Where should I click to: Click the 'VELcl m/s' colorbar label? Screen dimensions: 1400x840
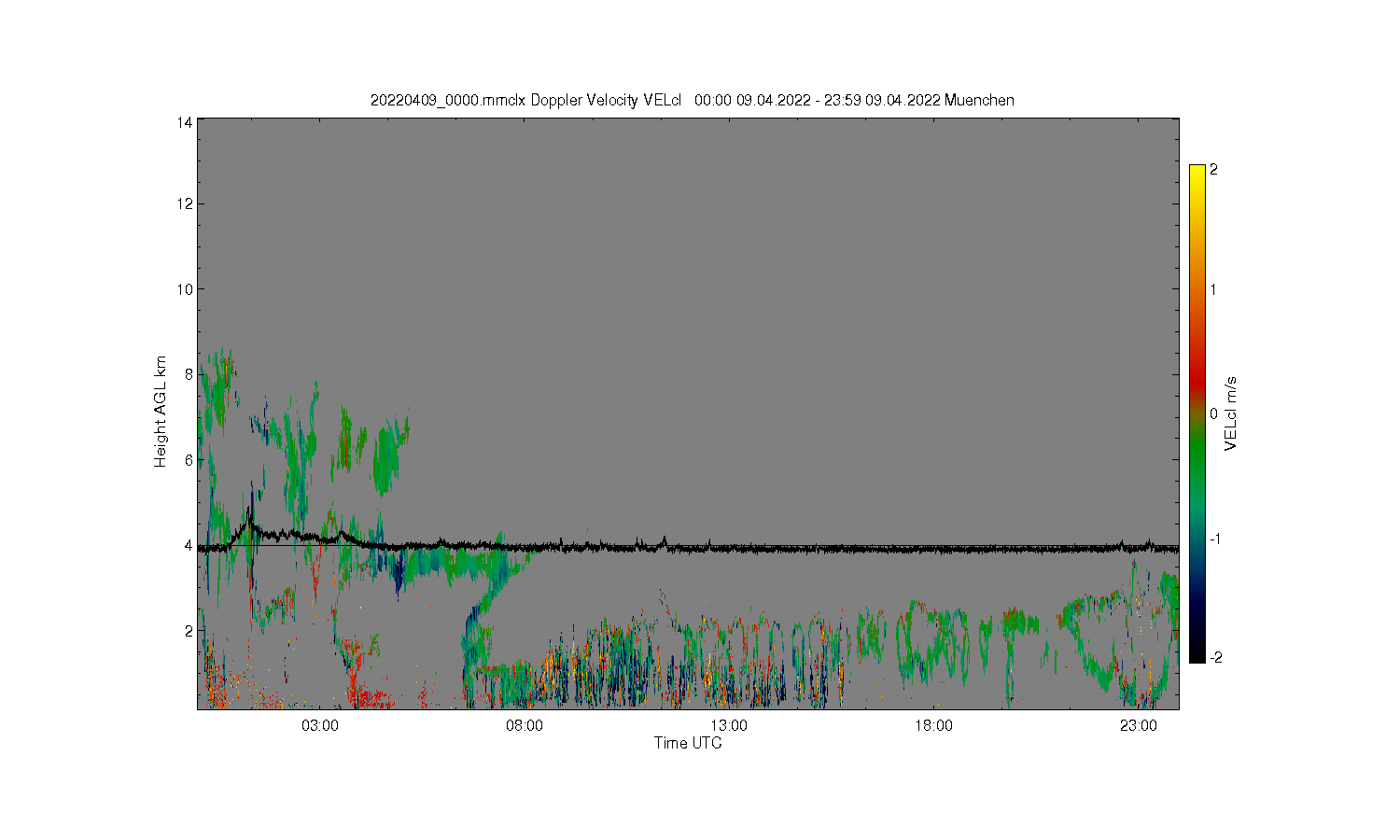(1231, 413)
